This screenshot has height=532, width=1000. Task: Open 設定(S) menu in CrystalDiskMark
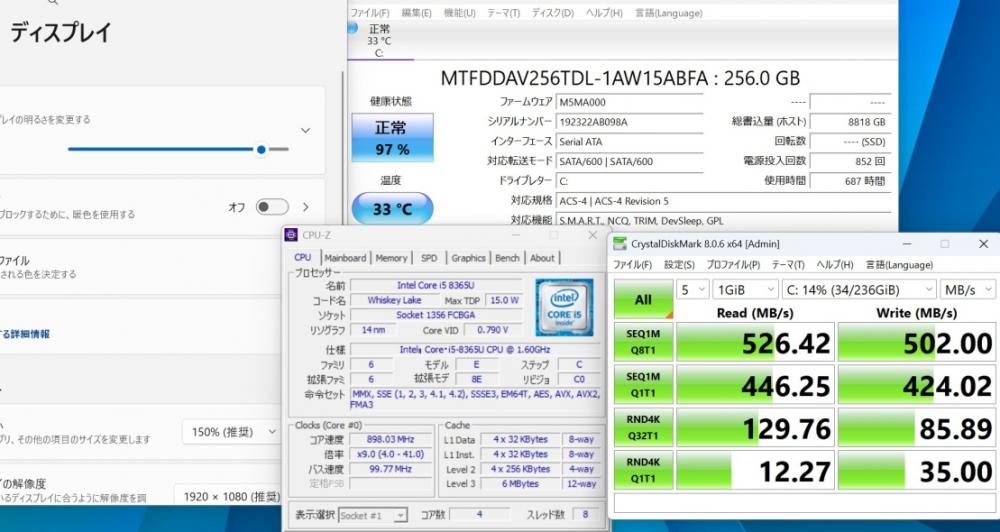coord(679,265)
